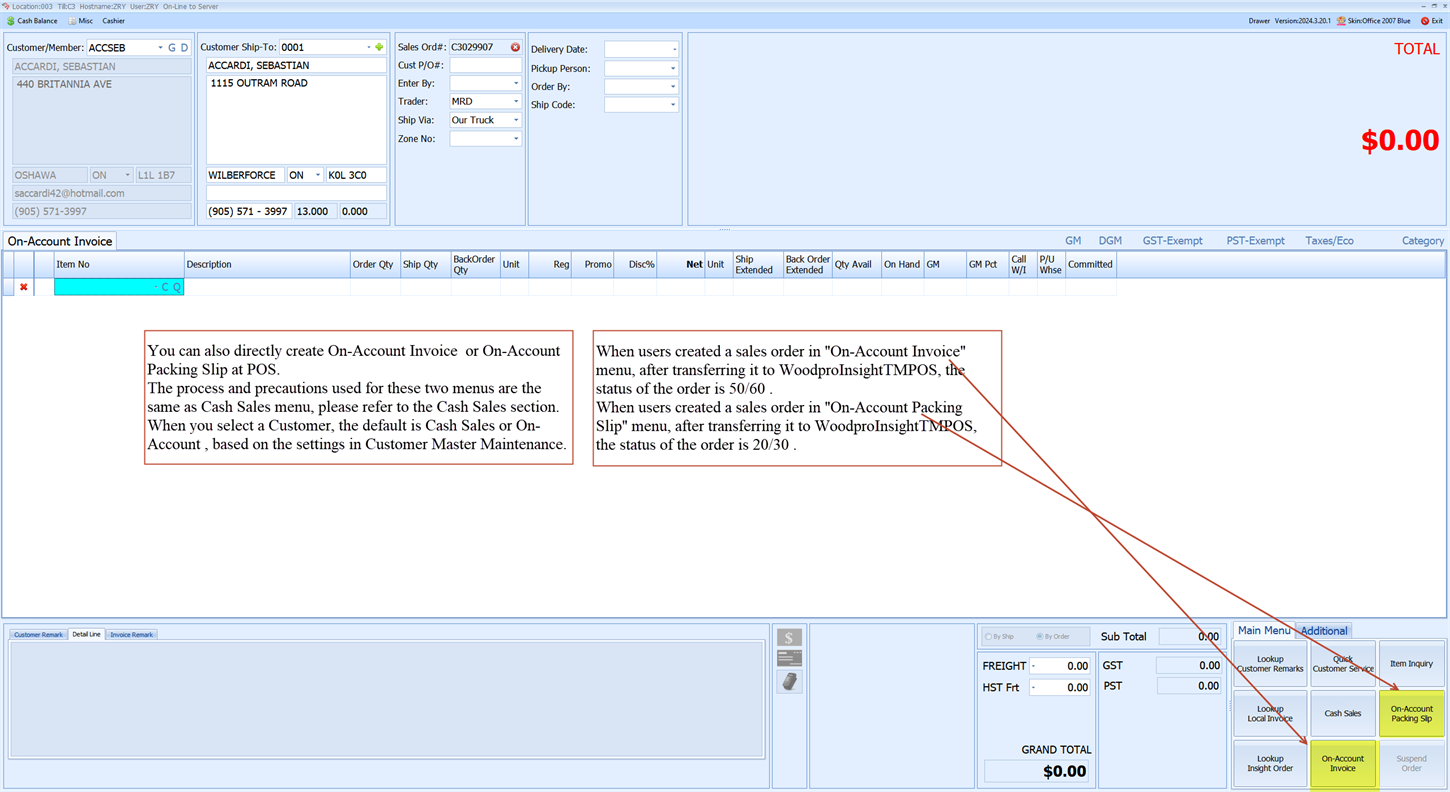Click the card terminal device icon
Image resolution: width=1450 pixels, height=792 pixels.
coord(789,682)
